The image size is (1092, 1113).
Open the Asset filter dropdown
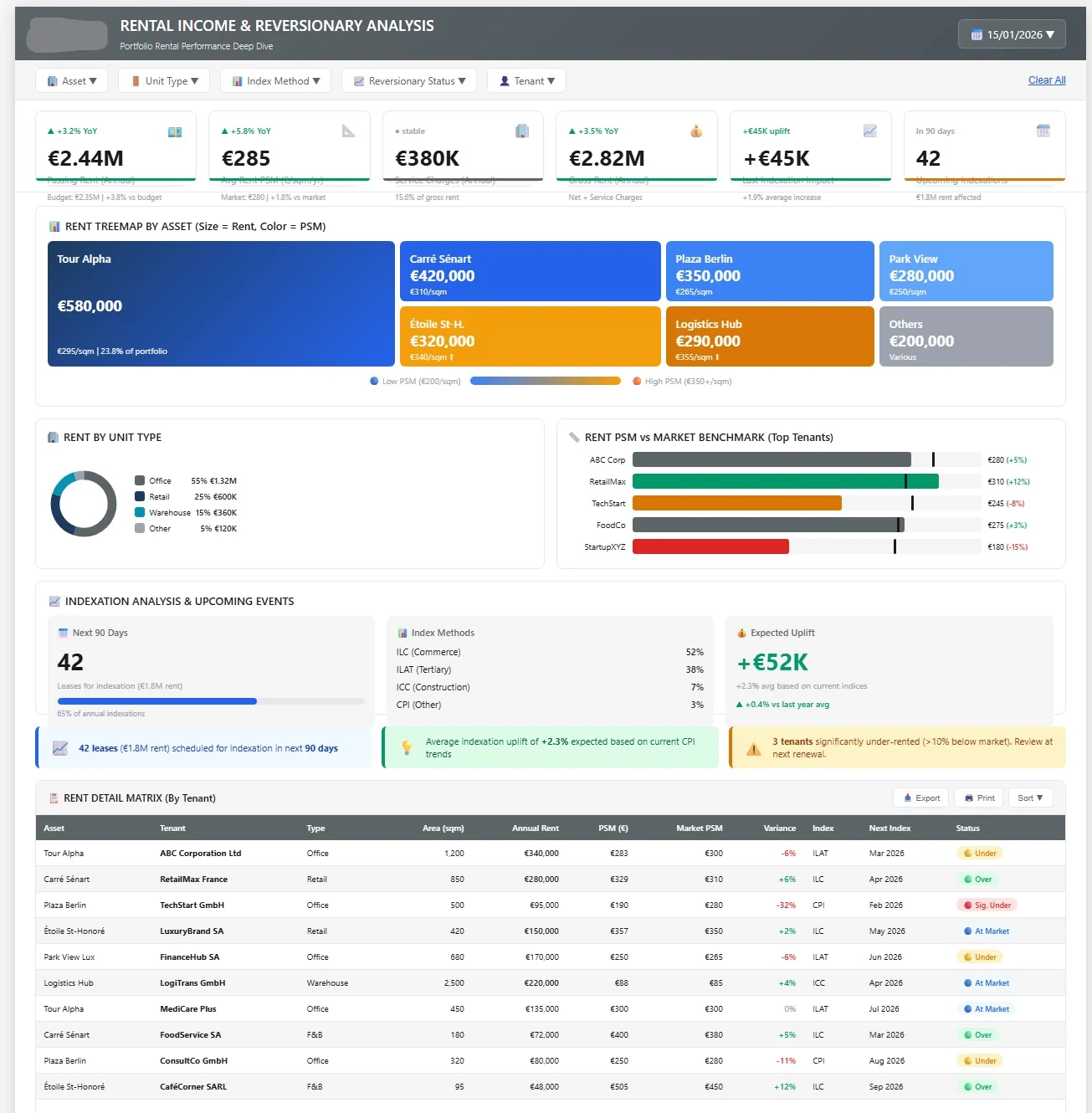[x=71, y=80]
